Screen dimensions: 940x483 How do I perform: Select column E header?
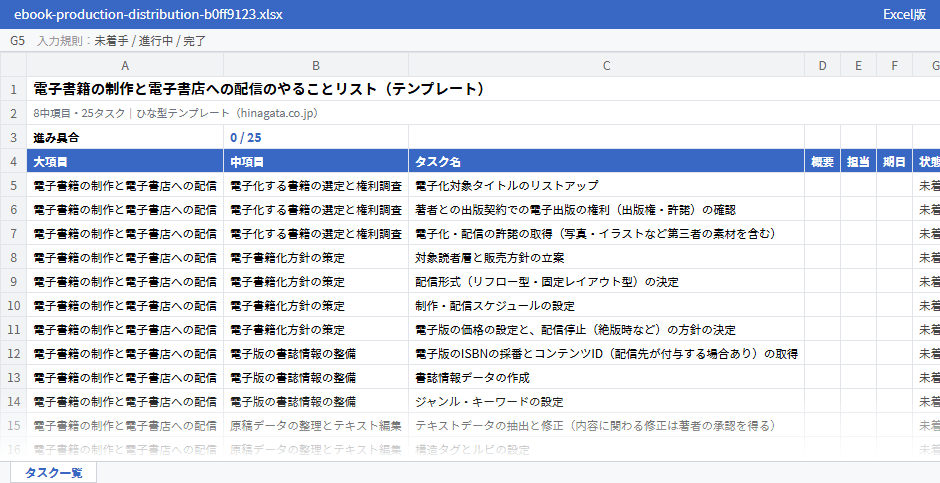coord(858,65)
